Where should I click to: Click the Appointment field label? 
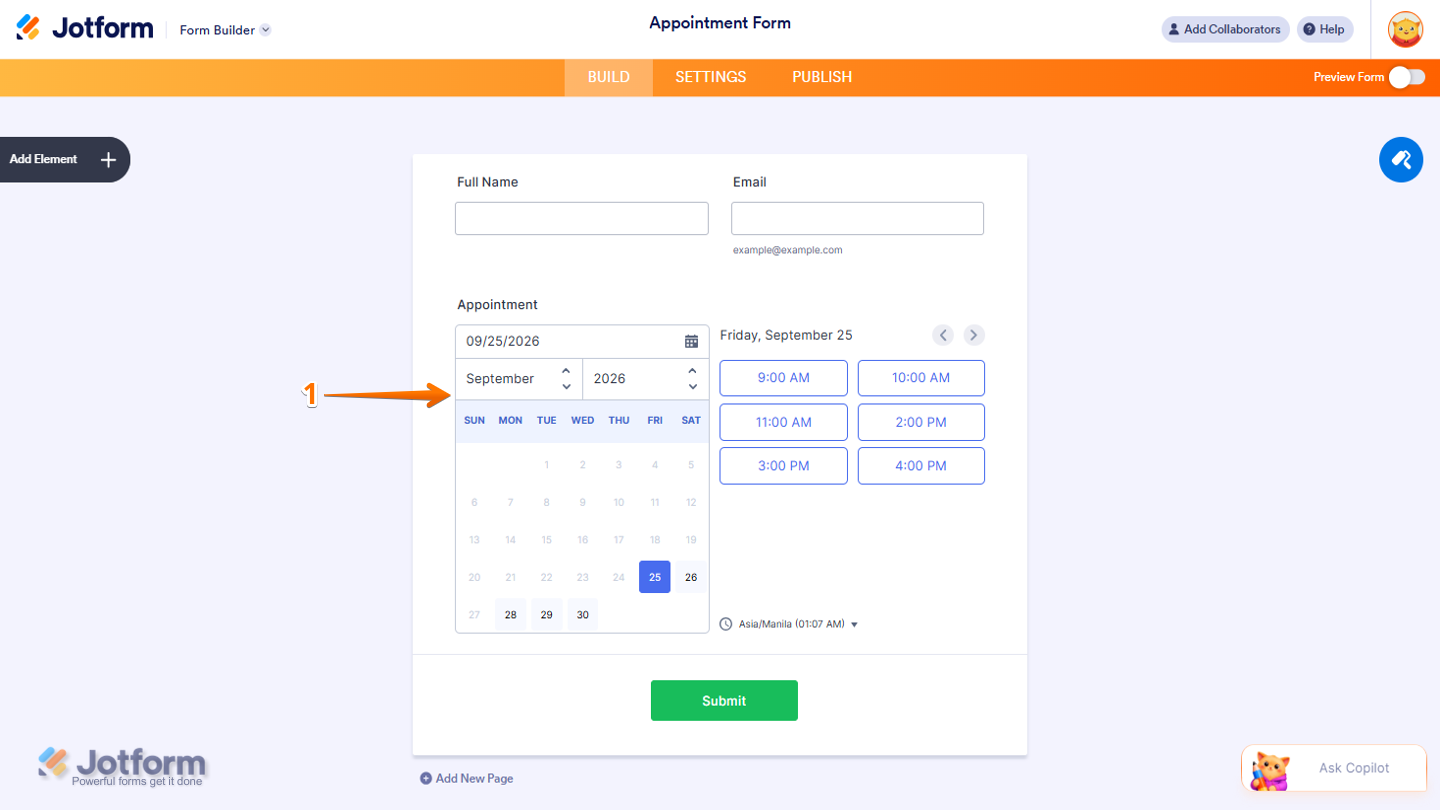coord(497,305)
